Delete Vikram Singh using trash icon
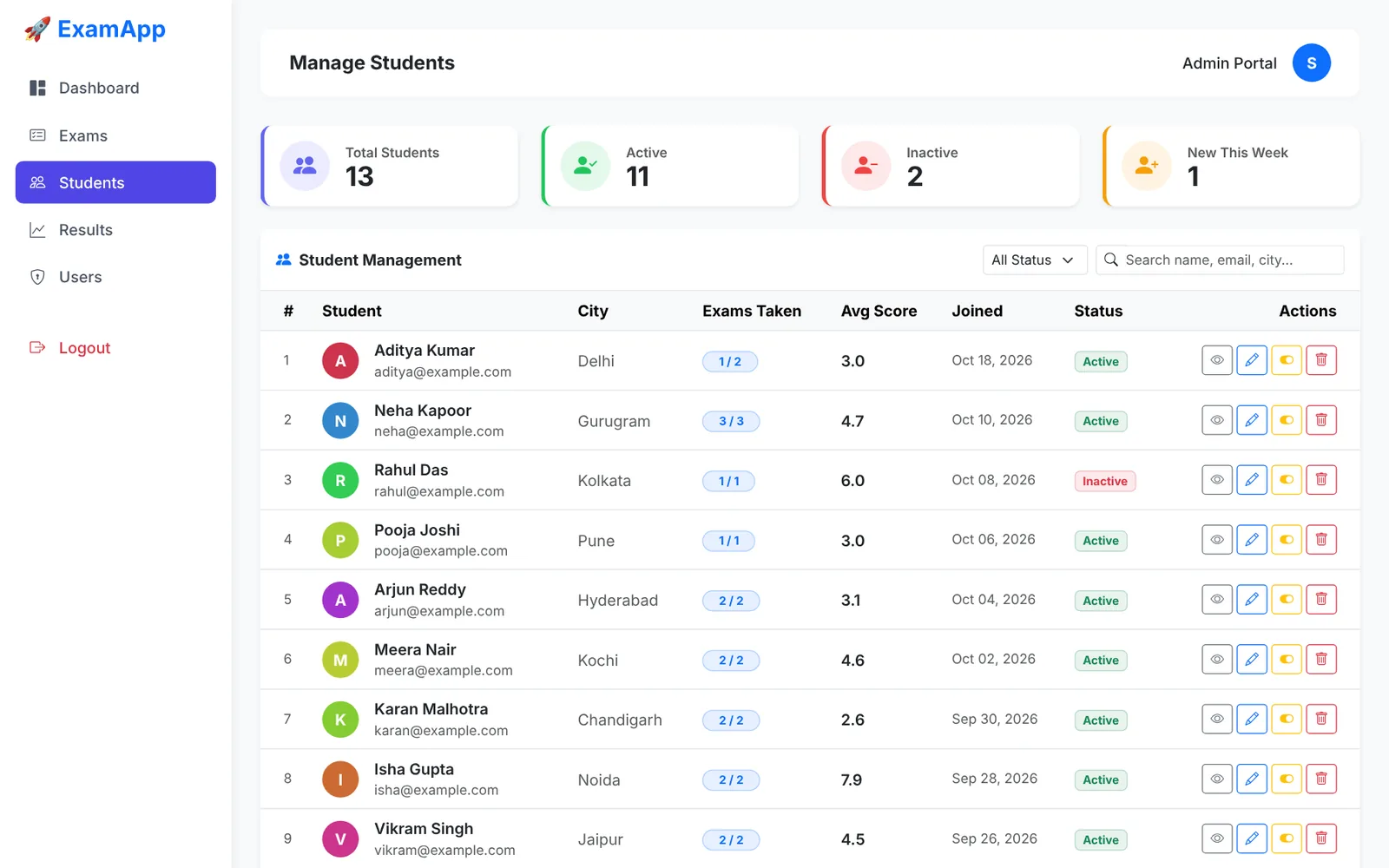 (x=1321, y=838)
